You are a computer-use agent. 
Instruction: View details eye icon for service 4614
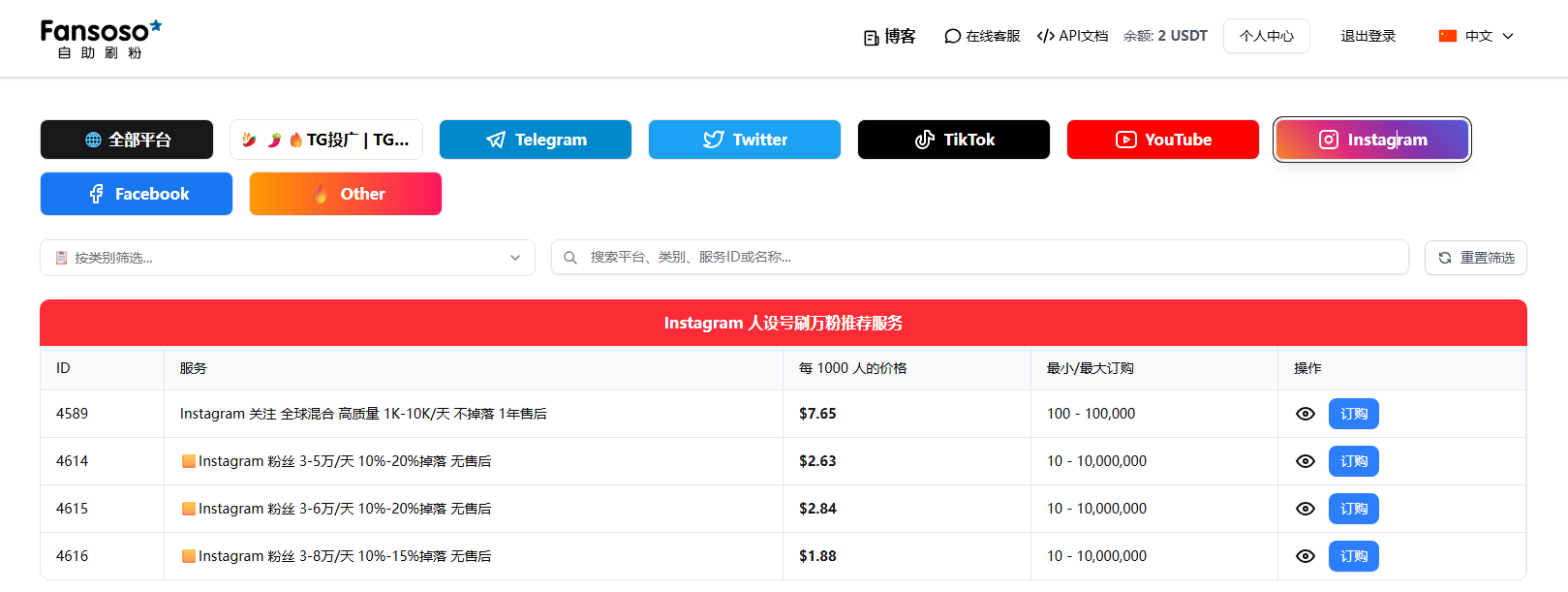click(1306, 461)
